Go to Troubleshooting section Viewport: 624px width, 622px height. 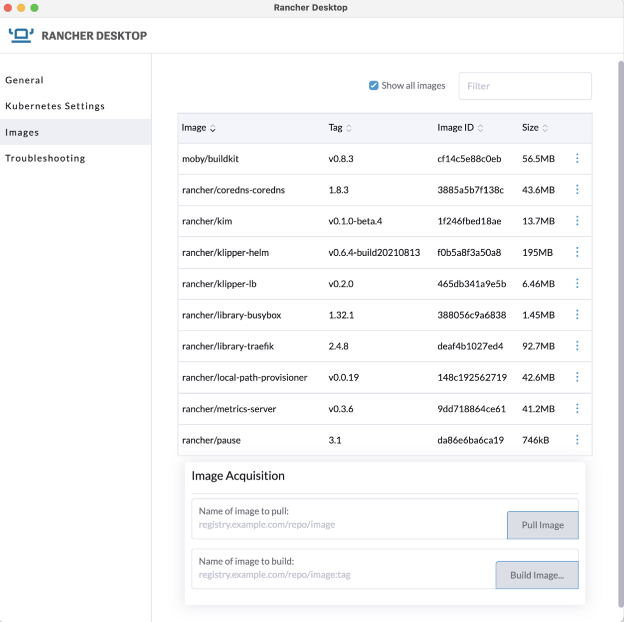tap(45, 158)
